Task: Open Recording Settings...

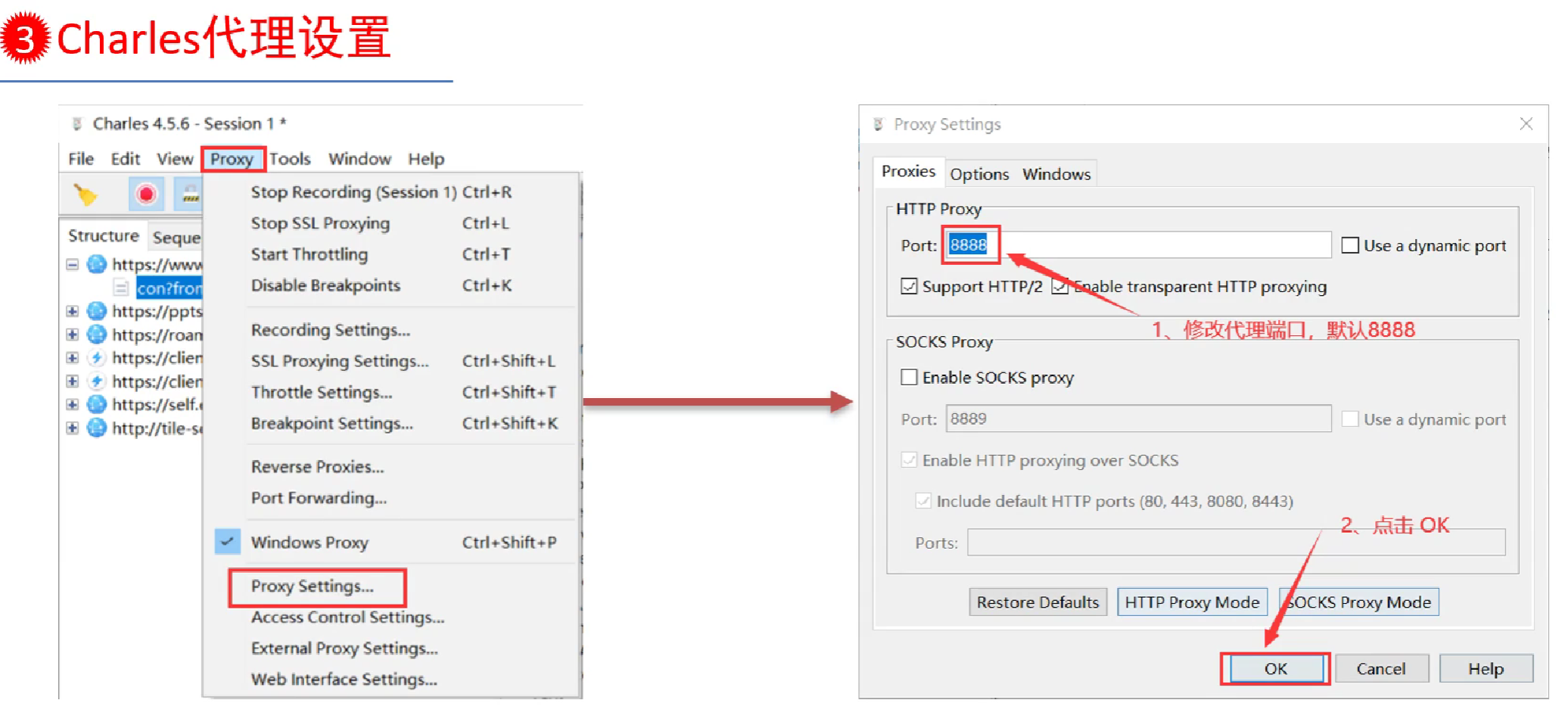Action: (x=392, y=330)
